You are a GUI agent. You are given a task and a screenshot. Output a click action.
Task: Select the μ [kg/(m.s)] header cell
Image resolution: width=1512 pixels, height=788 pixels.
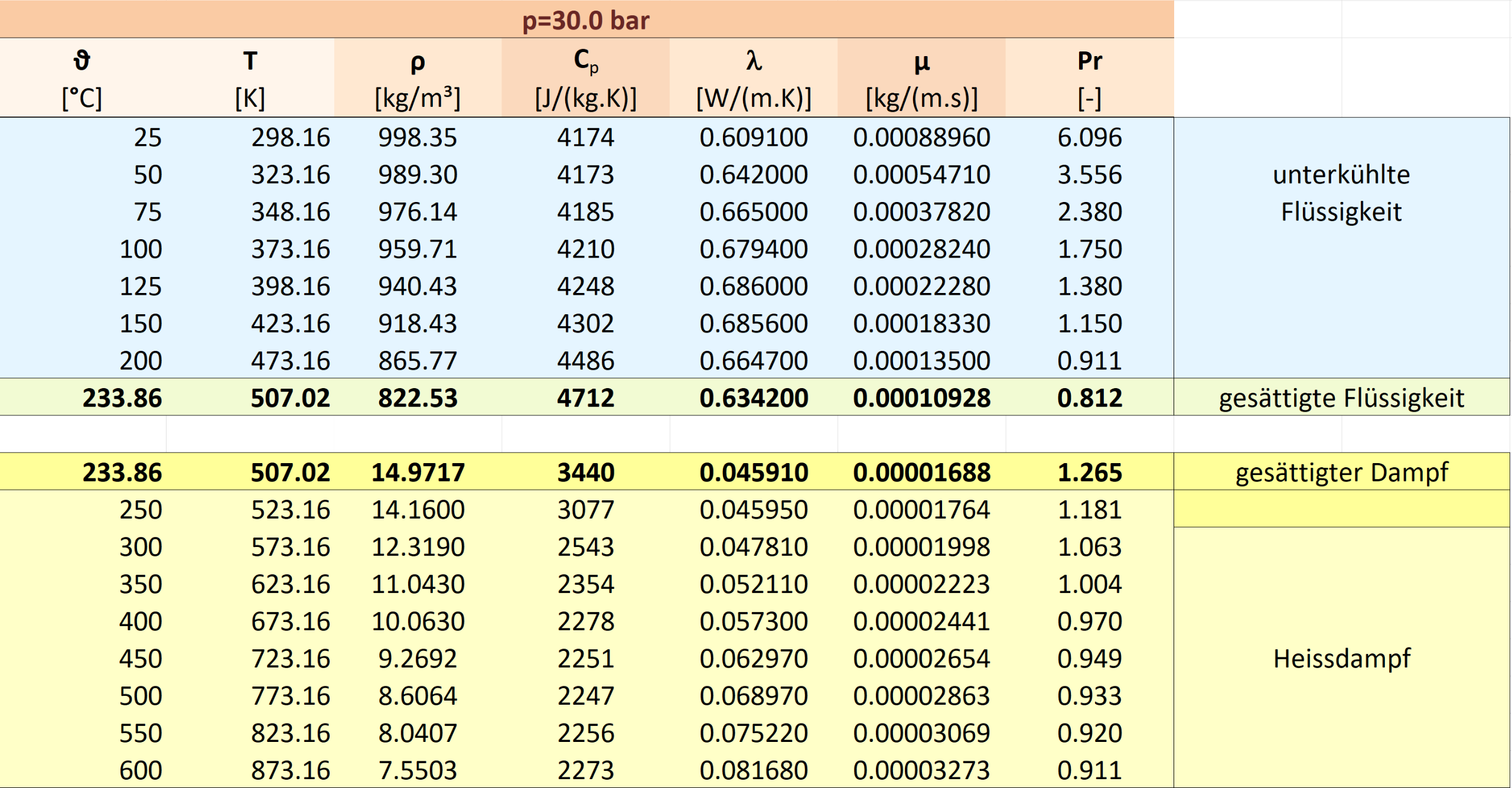tap(921, 78)
